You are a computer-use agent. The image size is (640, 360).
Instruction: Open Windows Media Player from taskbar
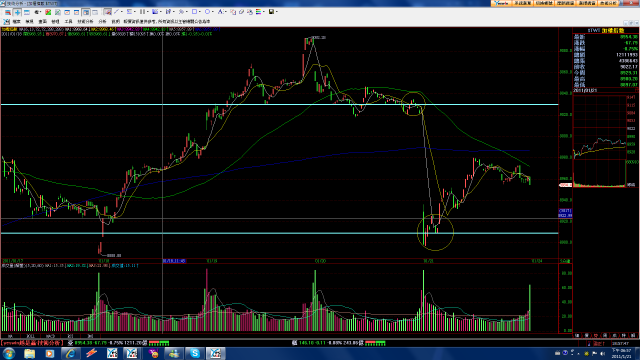click(49, 353)
